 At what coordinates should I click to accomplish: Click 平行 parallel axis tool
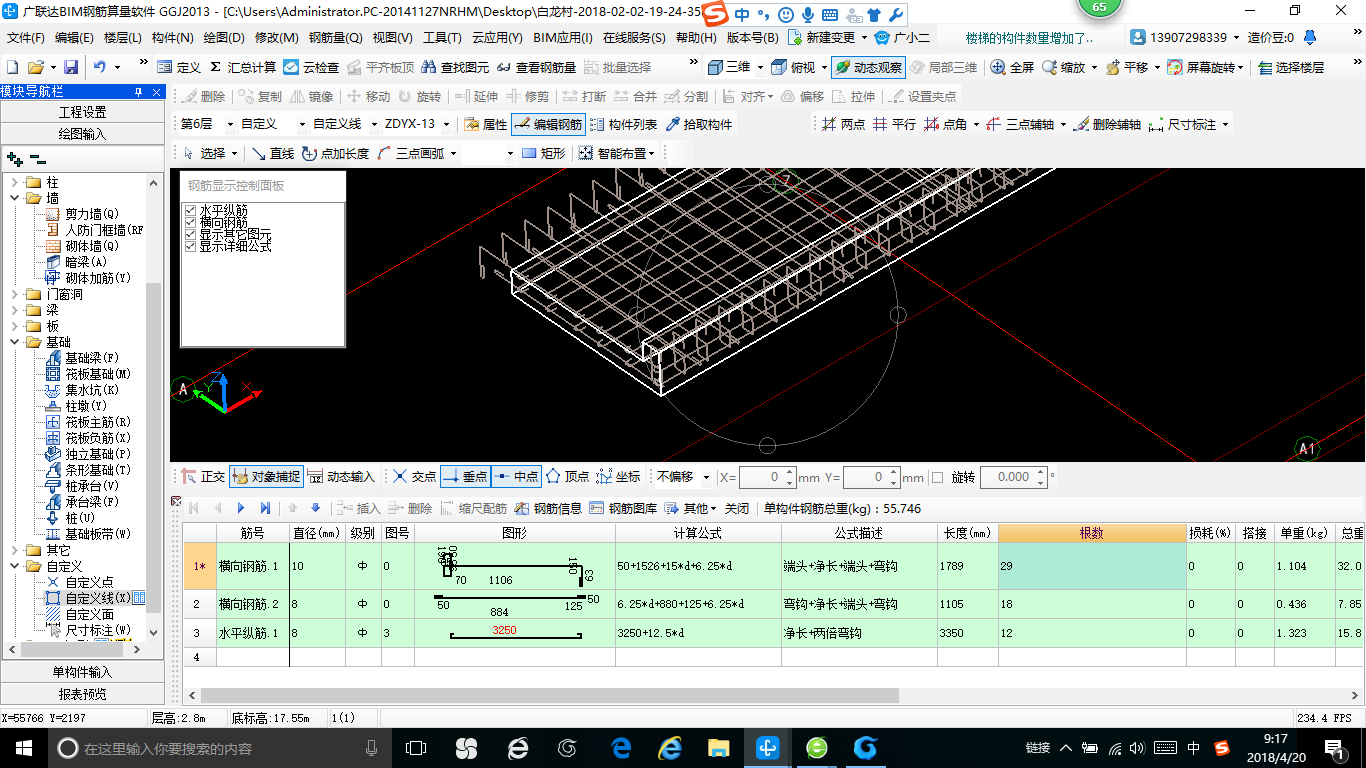(894, 124)
